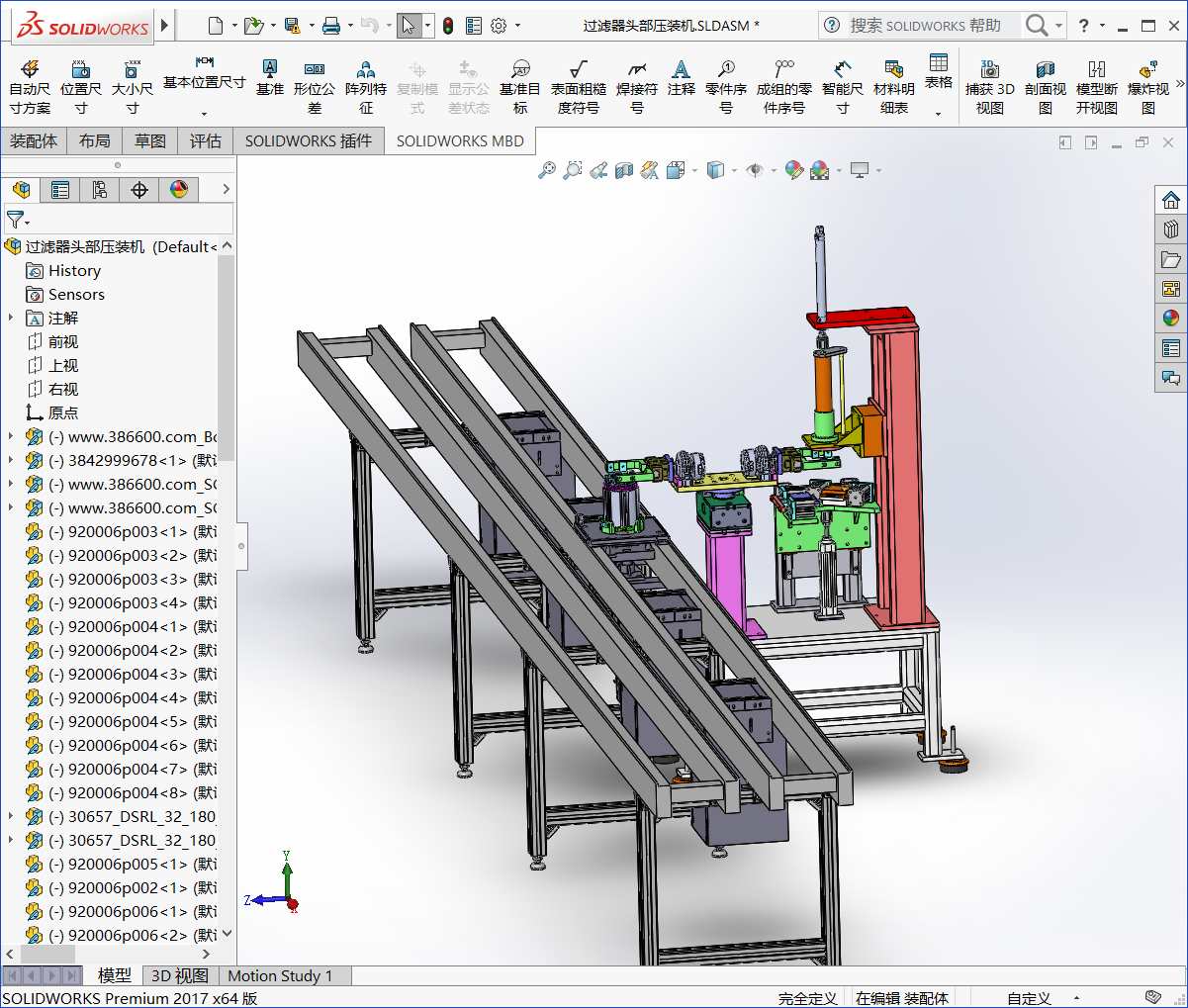Image resolution: width=1188 pixels, height=1008 pixels.
Task: Open the view orientation dropdown arrow
Action: 695,170
